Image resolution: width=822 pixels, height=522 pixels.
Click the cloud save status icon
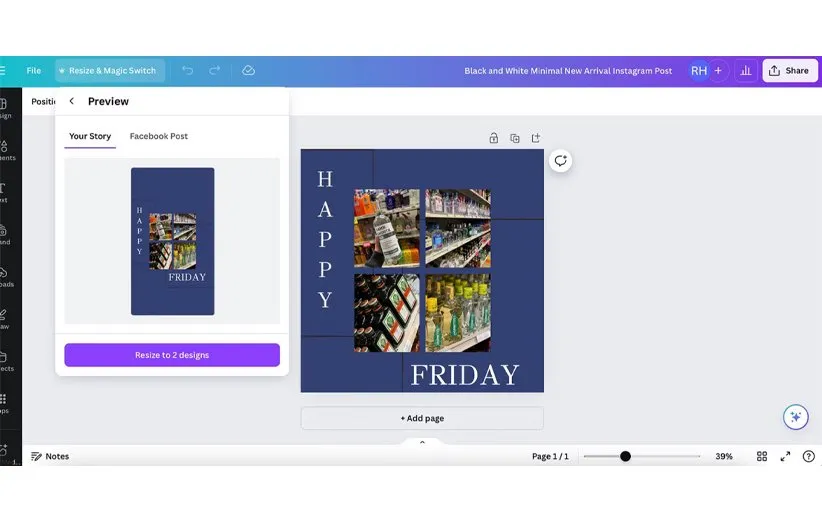pyautogui.click(x=248, y=71)
